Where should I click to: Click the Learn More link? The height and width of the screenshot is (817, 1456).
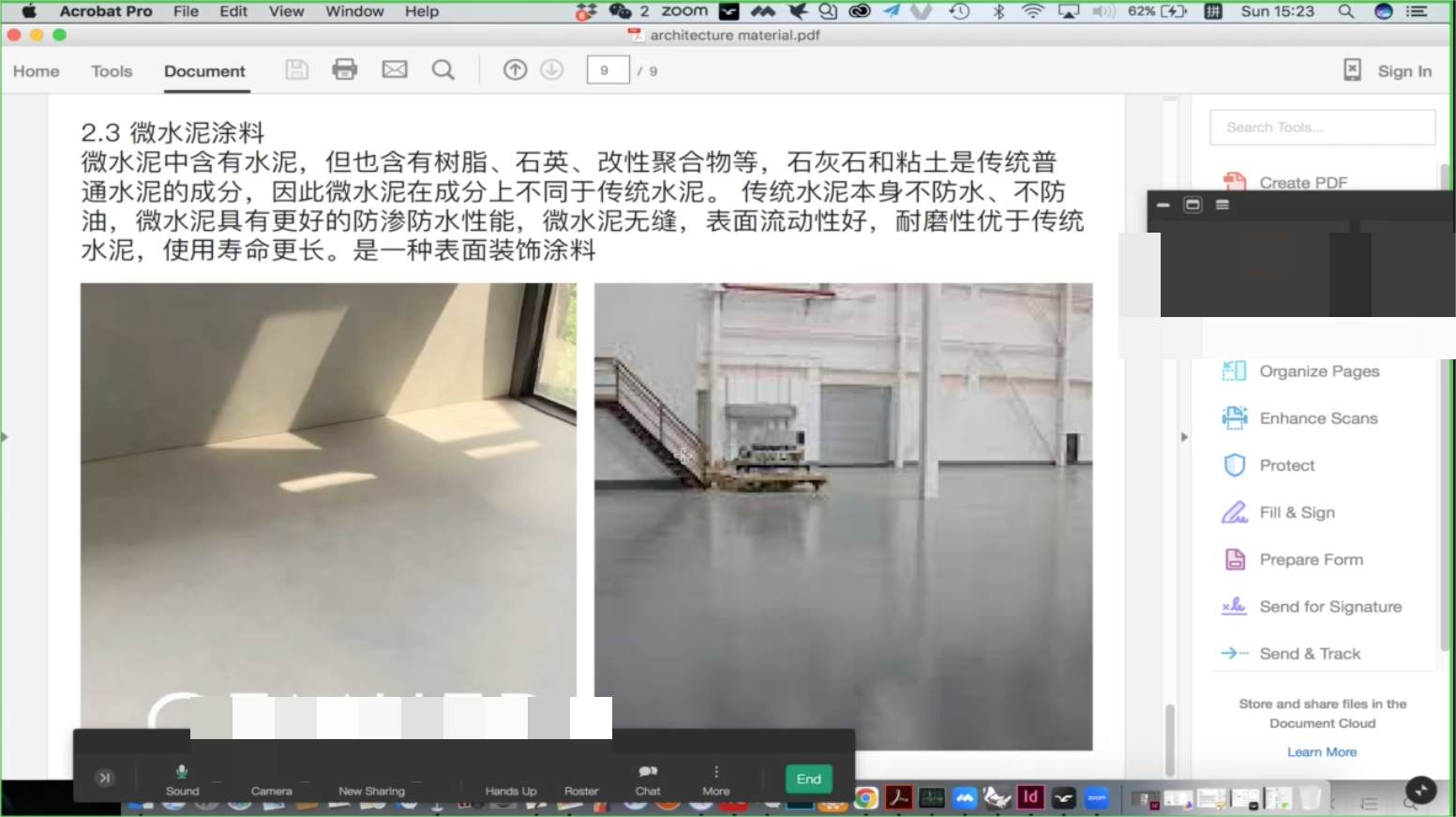coord(1322,752)
